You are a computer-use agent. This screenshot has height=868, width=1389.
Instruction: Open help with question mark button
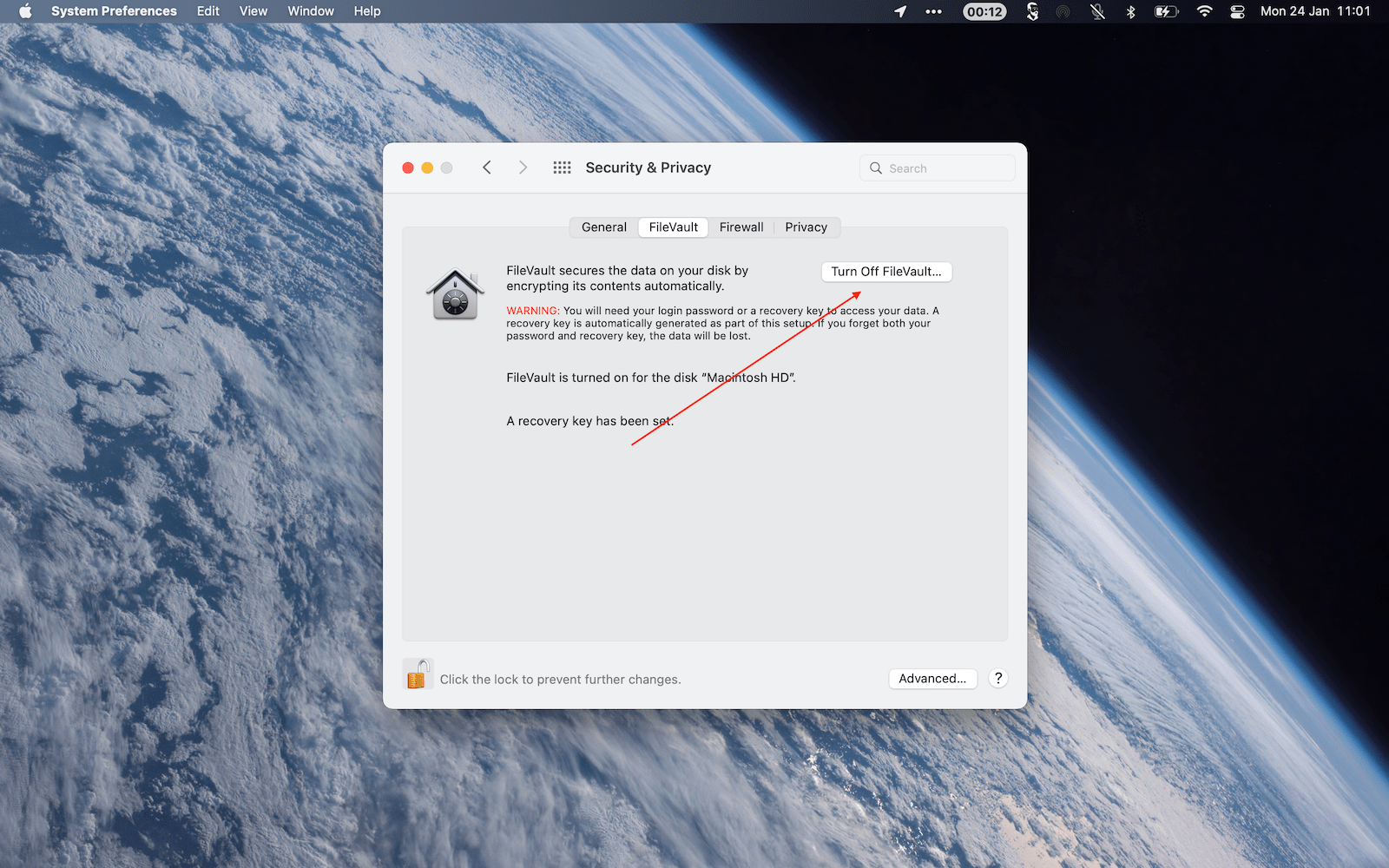tap(998, 679)
